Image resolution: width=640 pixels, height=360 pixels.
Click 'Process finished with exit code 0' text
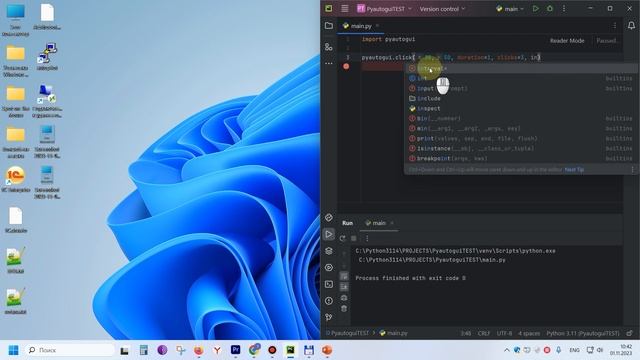[x=410, y=278]
